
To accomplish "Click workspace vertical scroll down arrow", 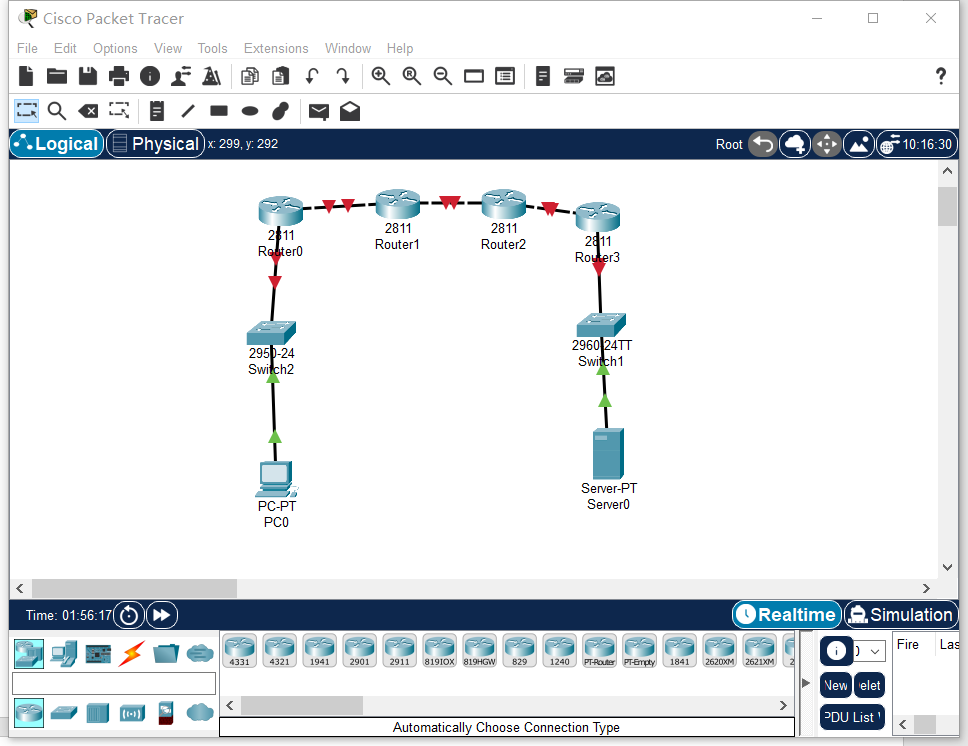I will click(948, 567).
